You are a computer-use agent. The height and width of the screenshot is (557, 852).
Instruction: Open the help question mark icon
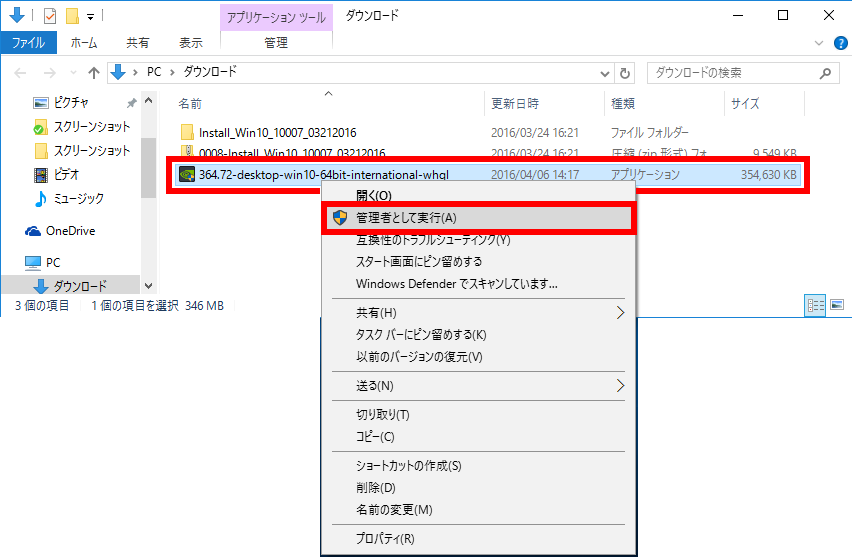point(841,43)
